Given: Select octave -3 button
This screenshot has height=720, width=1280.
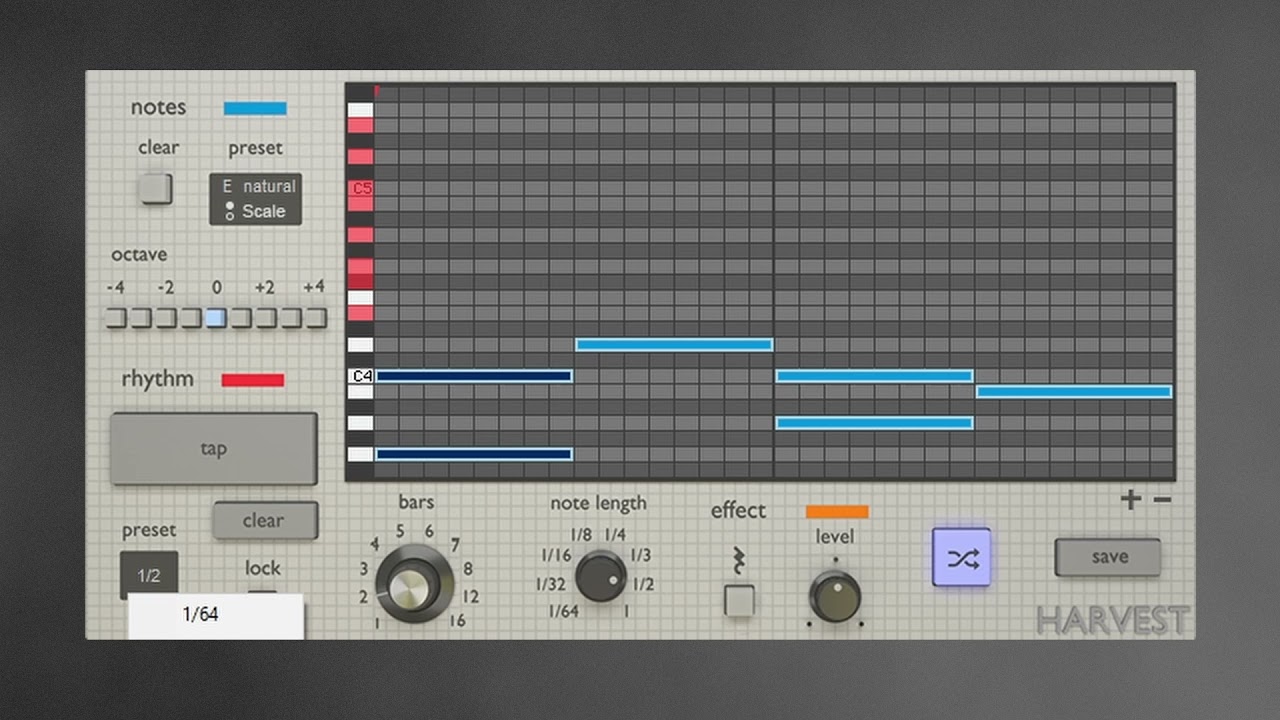Looking at the screenshot, I should 142,318.
